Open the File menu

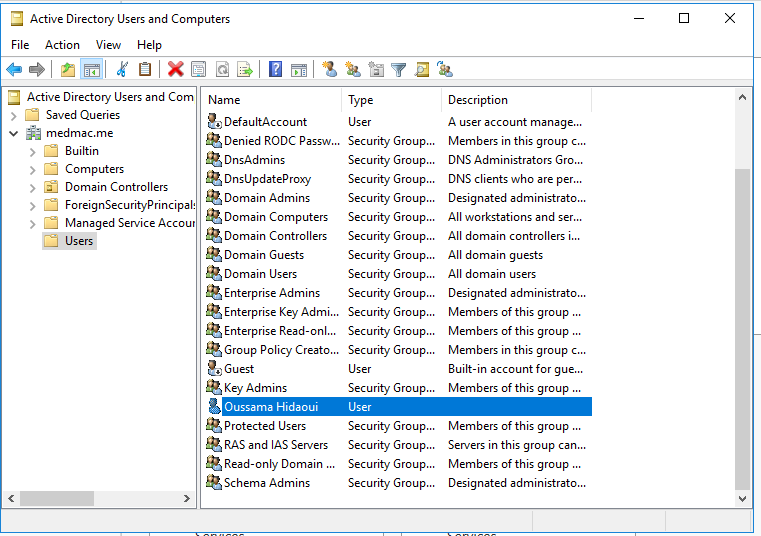pyautogui.click(x=20, y=45)
